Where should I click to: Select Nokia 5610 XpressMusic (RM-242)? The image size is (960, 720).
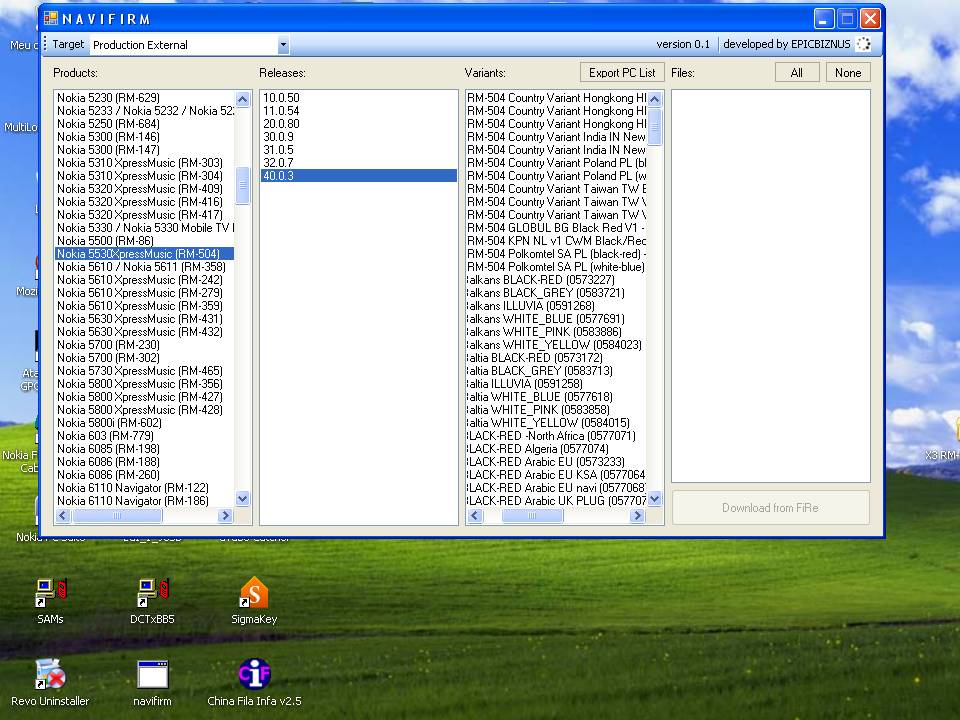click(x=144, y=280)
